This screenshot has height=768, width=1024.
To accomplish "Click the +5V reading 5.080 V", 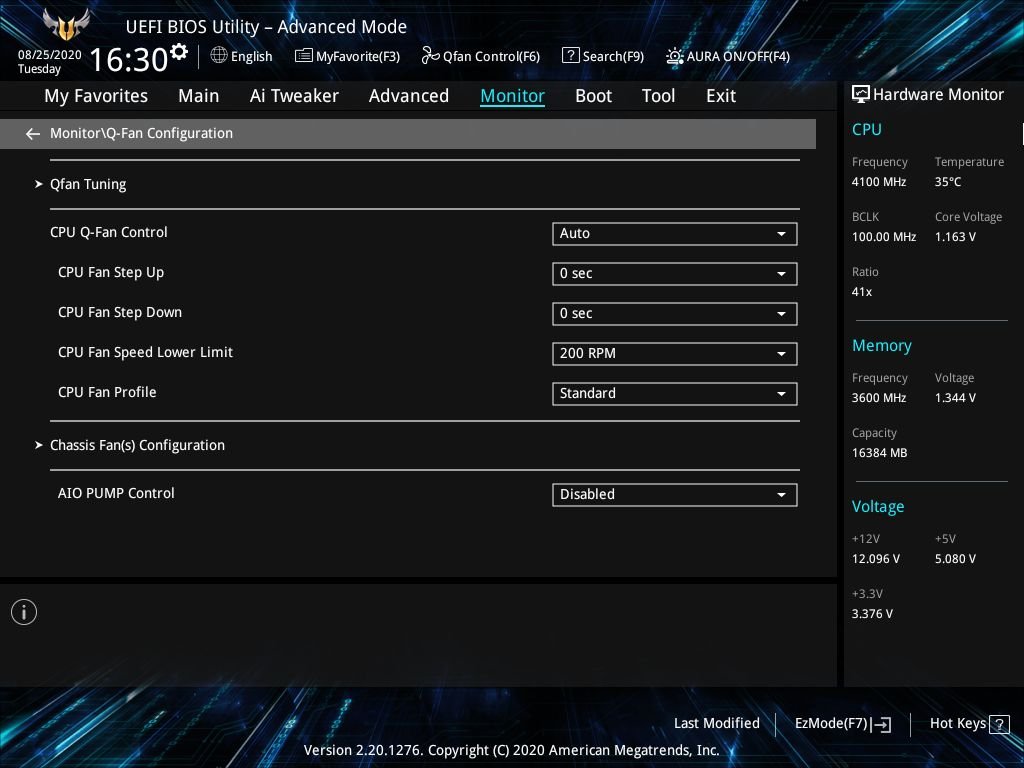I will tap(955, 559).
